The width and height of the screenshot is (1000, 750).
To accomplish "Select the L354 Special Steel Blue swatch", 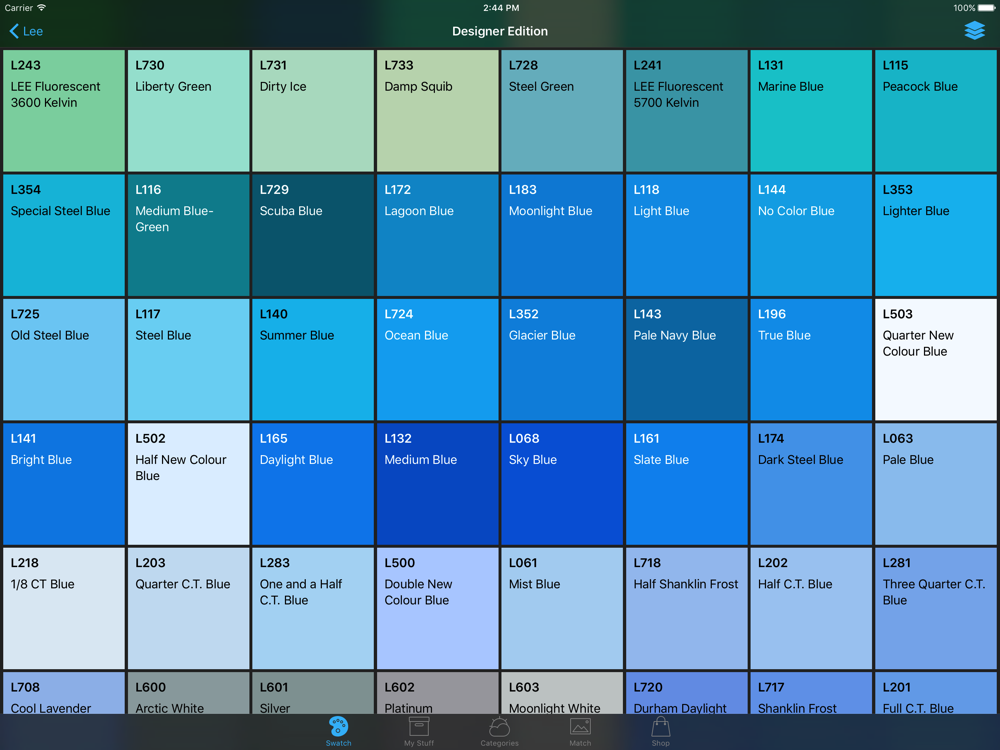I will pyautogui.click(x=64, y=235).
